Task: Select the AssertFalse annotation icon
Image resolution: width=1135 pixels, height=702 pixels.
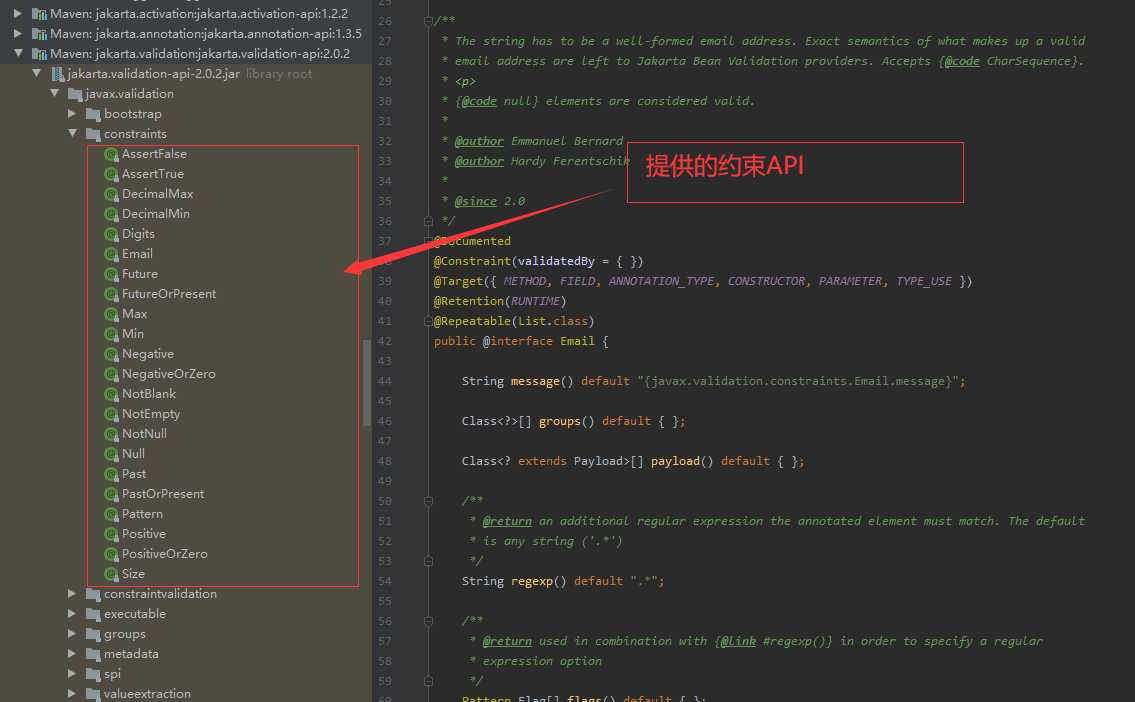Action: [111, 153]
